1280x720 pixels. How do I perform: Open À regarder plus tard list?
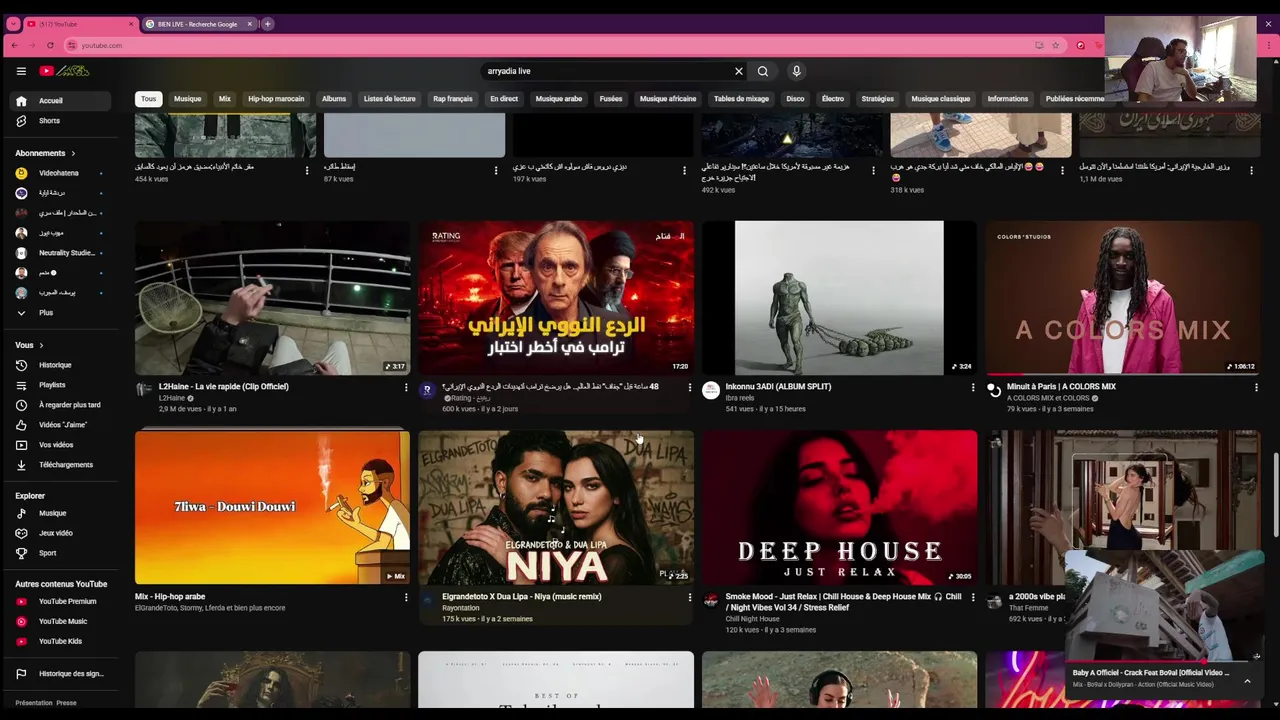coord(62,405)
